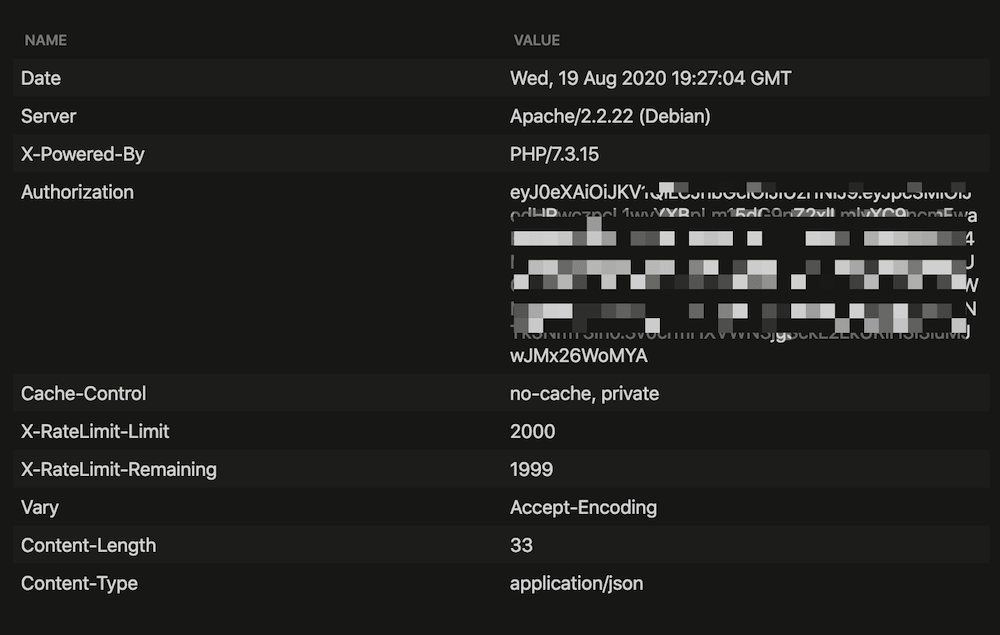1000x635 pixels.
Task: Select the Server header name
Action: click(48, 116)
